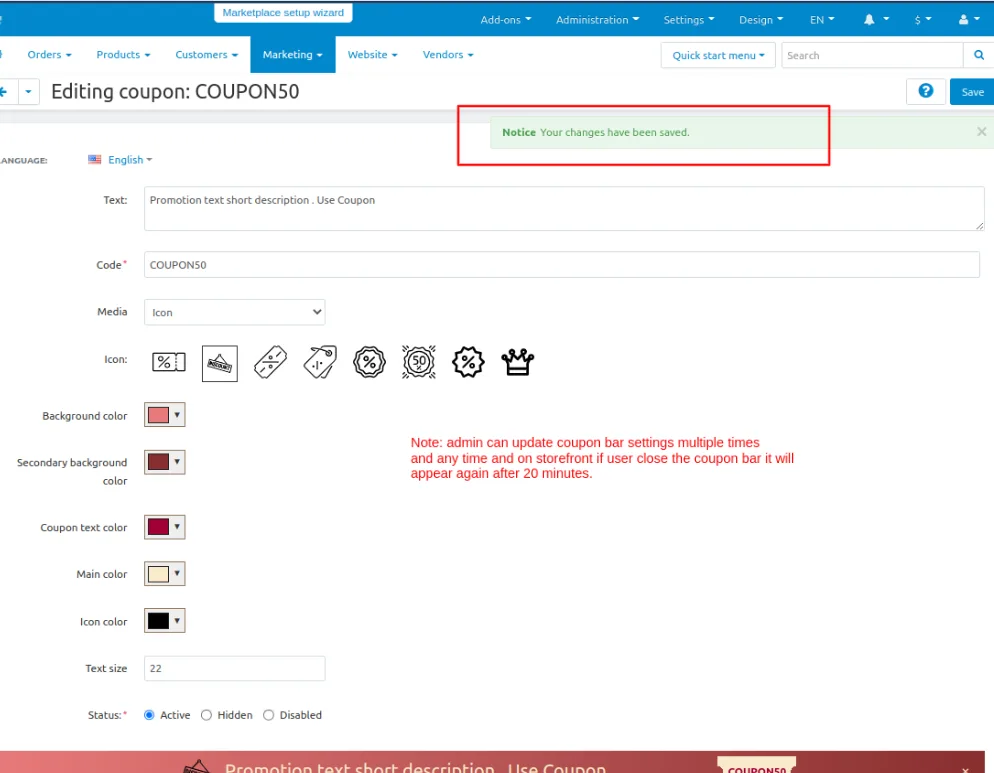The height and width of the screenshot is (773, 994).
Task: Choose the double price tag icon
Action: [x=320, y=363]
